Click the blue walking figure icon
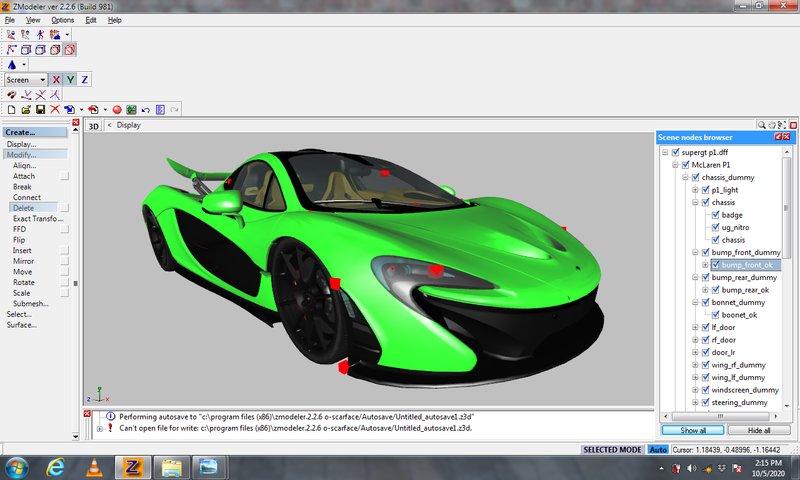Image resolution: width=800 pixels, height=480 pixels. pyautogui.click(x=40, y=35)
